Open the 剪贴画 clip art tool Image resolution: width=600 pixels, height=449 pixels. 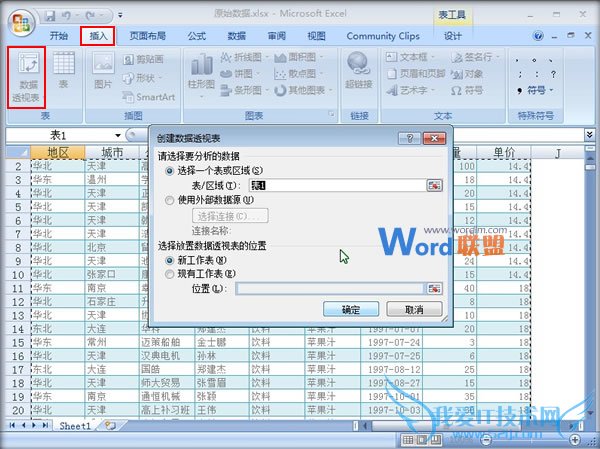143,59
